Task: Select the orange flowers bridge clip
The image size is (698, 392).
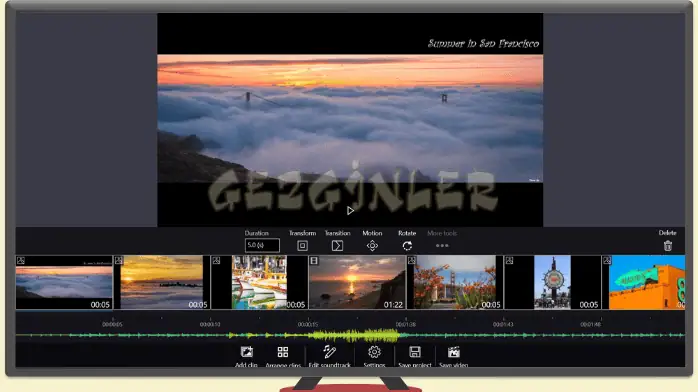Action: coord(455,282)
